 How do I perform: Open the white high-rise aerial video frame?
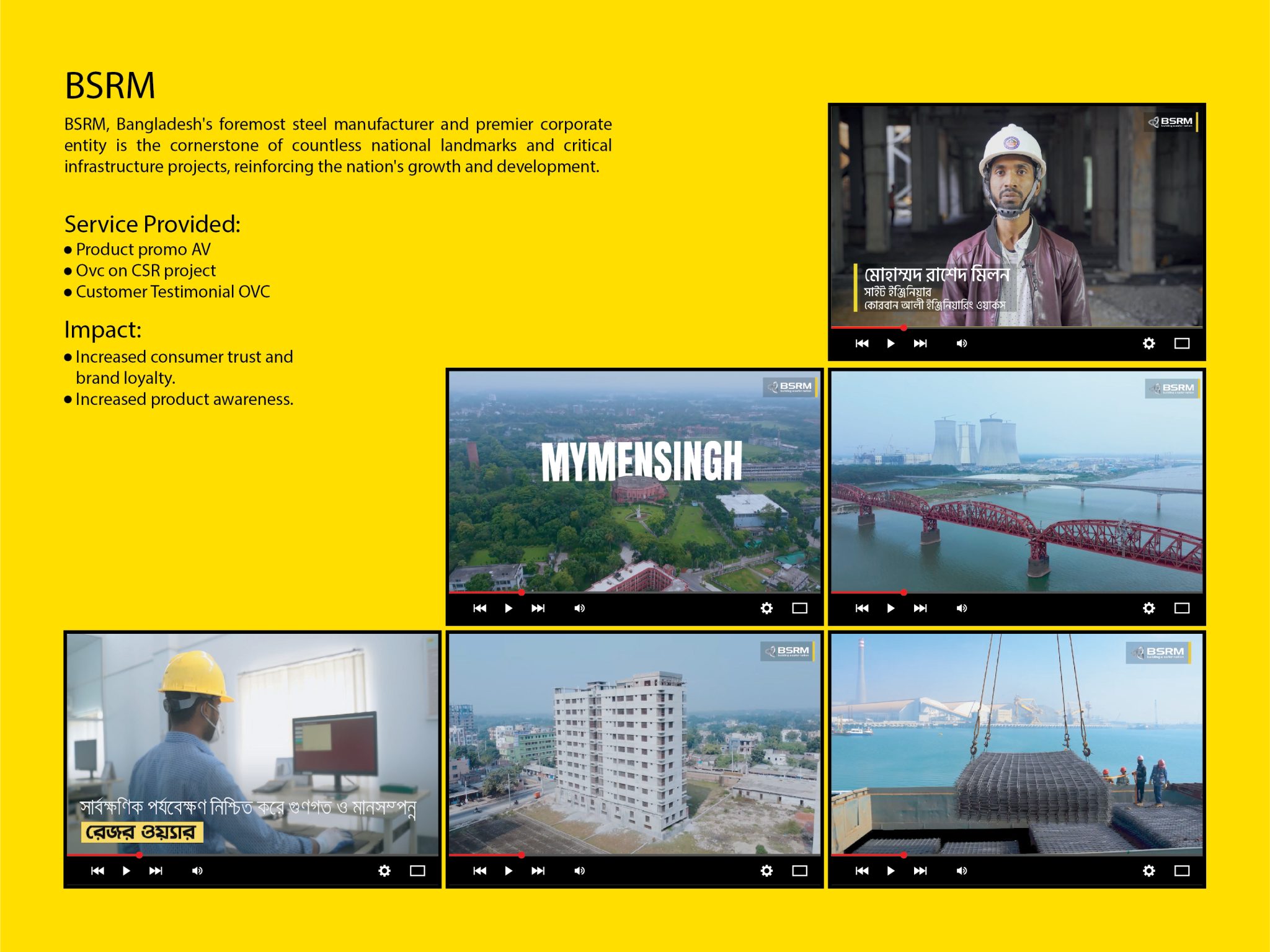click(635, 744)
